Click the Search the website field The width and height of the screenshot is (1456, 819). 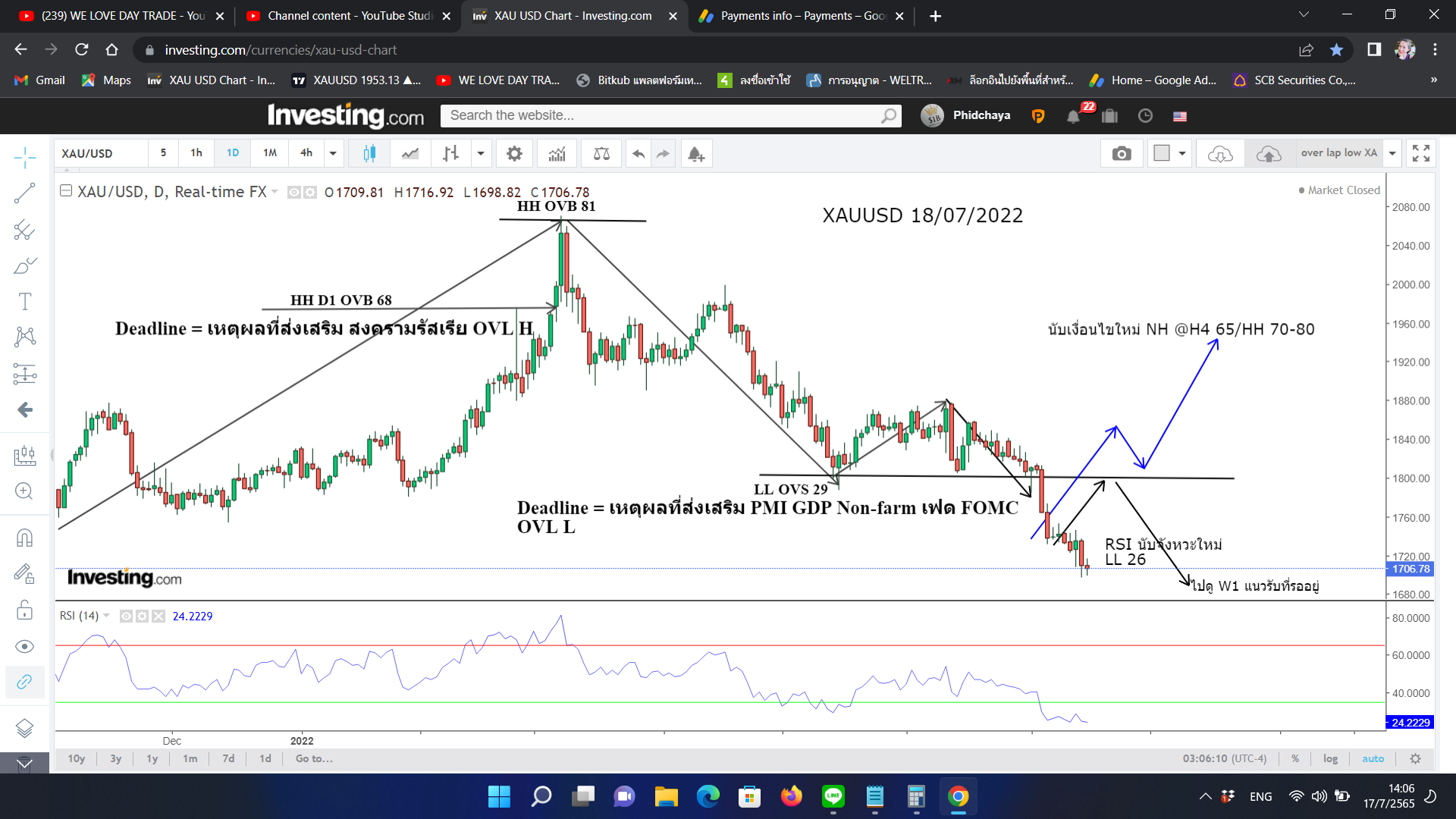click(670, 116)
